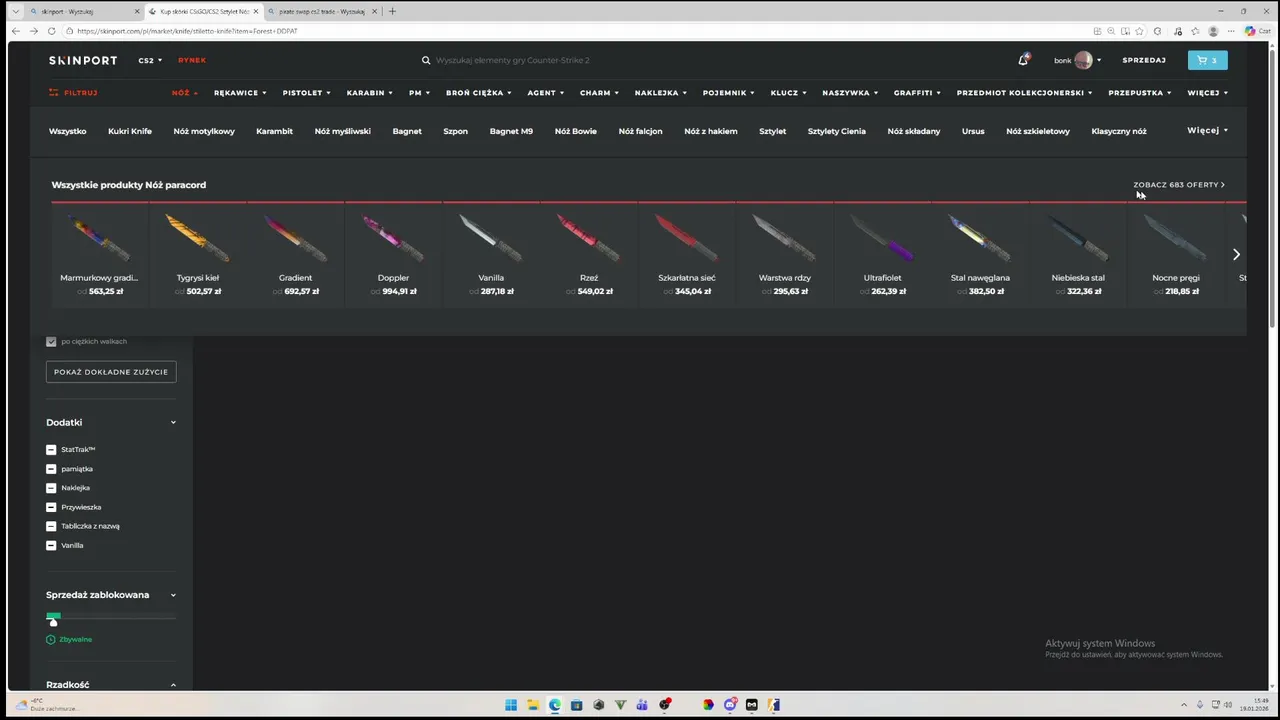
Task: Select the Stal nawęglana knife image
Action: tap(980, 238)
